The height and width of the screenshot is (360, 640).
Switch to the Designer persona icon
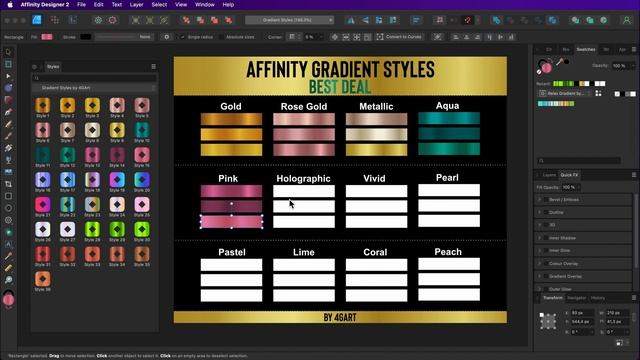pyautogui.click(x=37, y=20)
